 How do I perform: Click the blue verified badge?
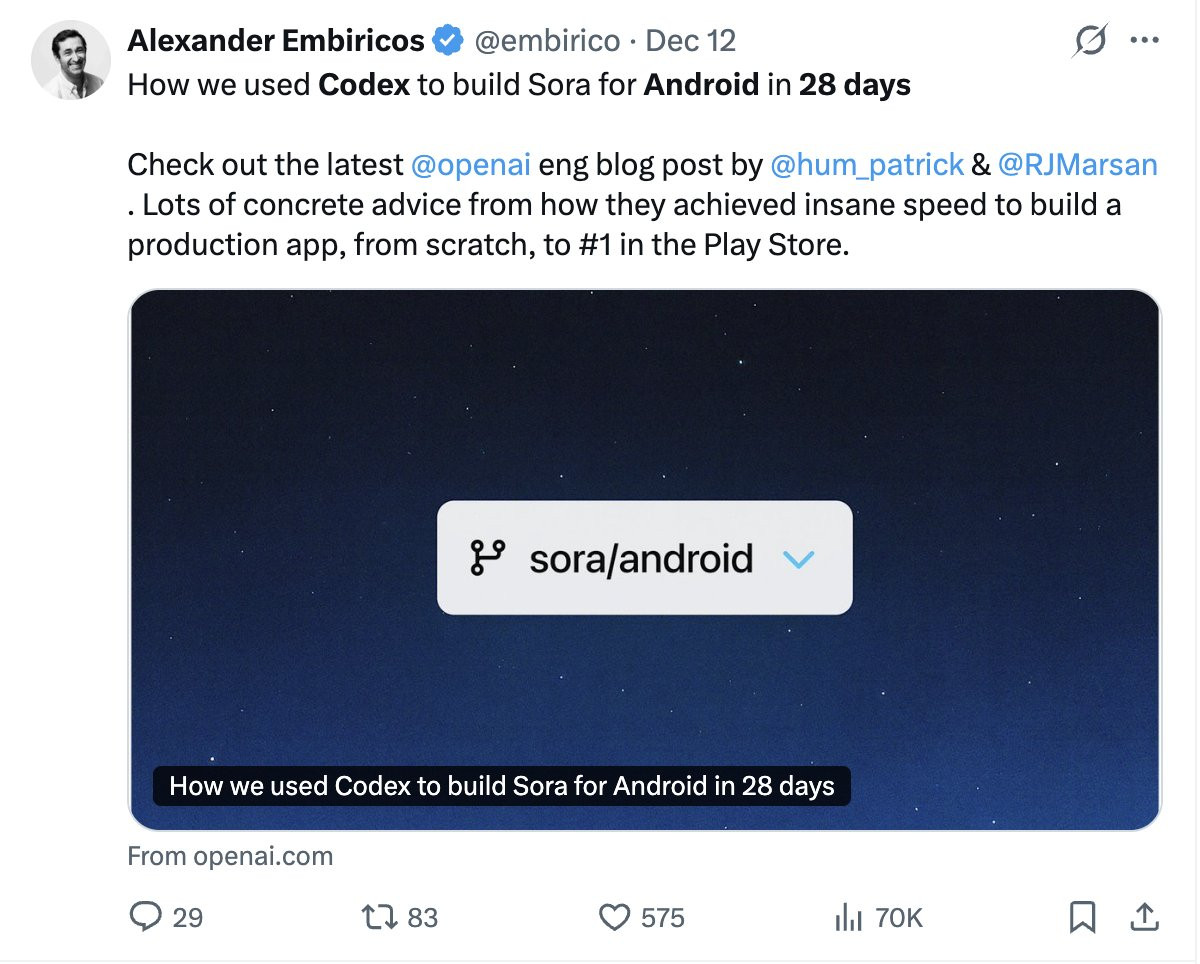[447, 41]
